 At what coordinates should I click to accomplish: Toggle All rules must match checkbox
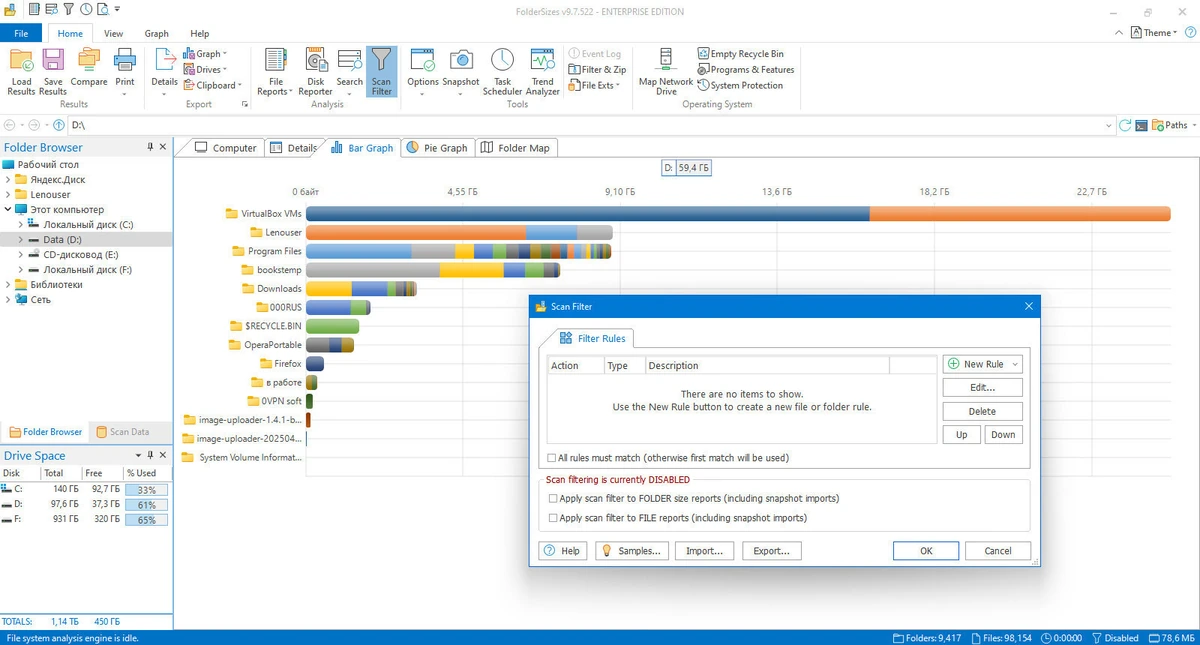click(552, 458)
